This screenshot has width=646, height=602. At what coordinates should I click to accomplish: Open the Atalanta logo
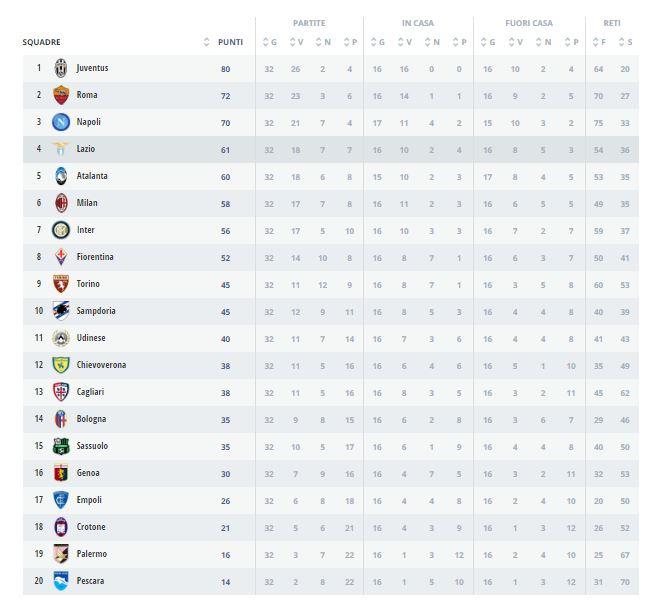pos(60,177)
